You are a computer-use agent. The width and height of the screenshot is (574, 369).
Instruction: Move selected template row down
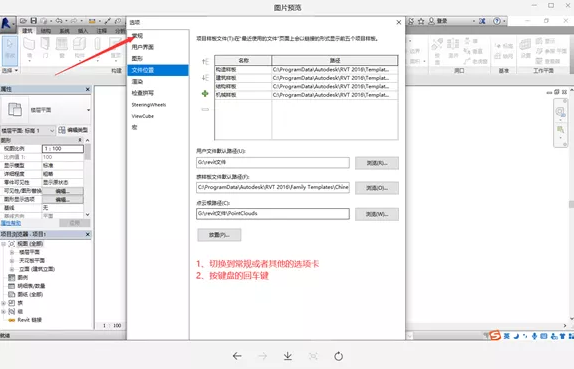point(205,78)
